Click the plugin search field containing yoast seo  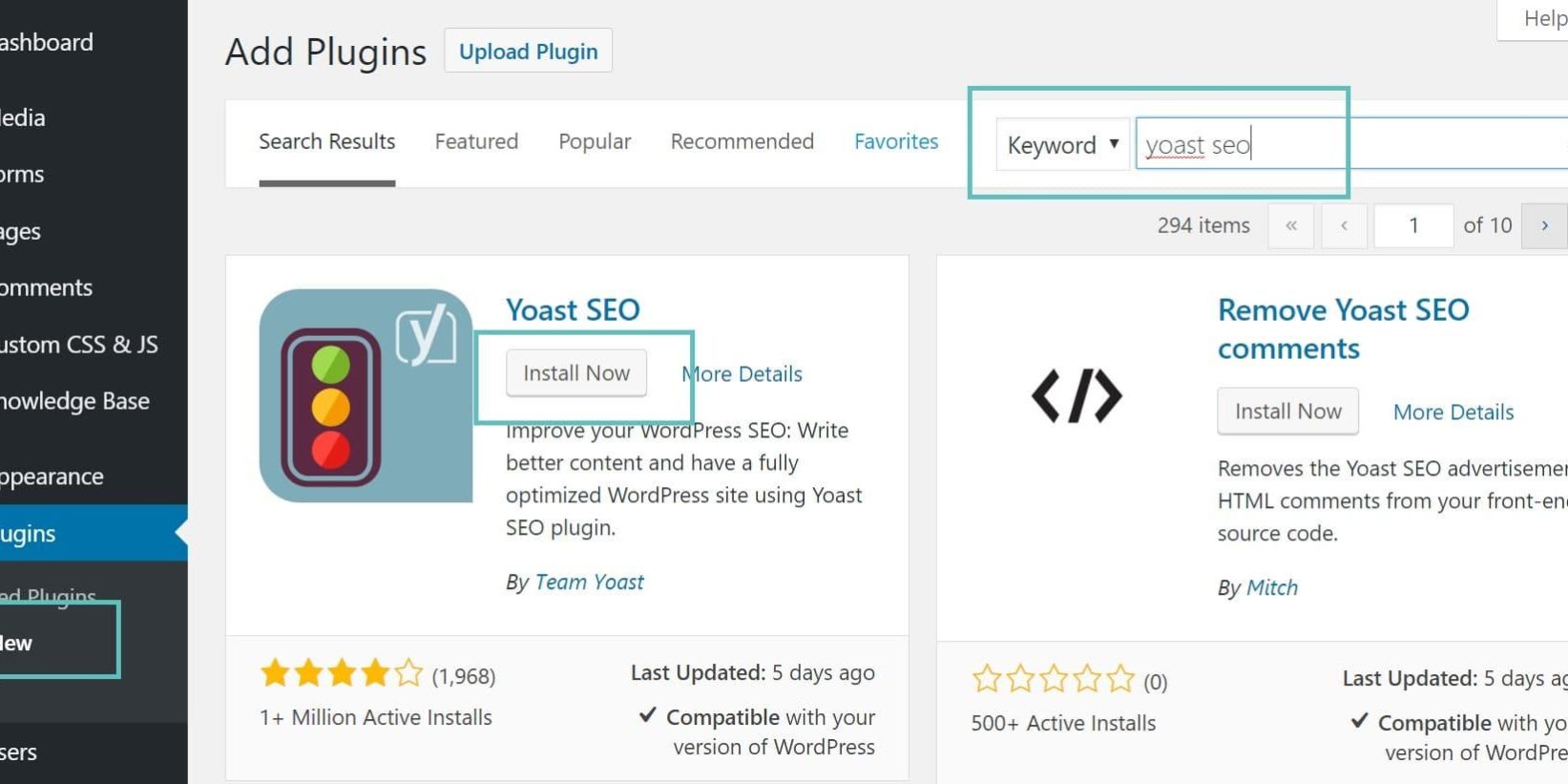click(x=1351, y=144)
